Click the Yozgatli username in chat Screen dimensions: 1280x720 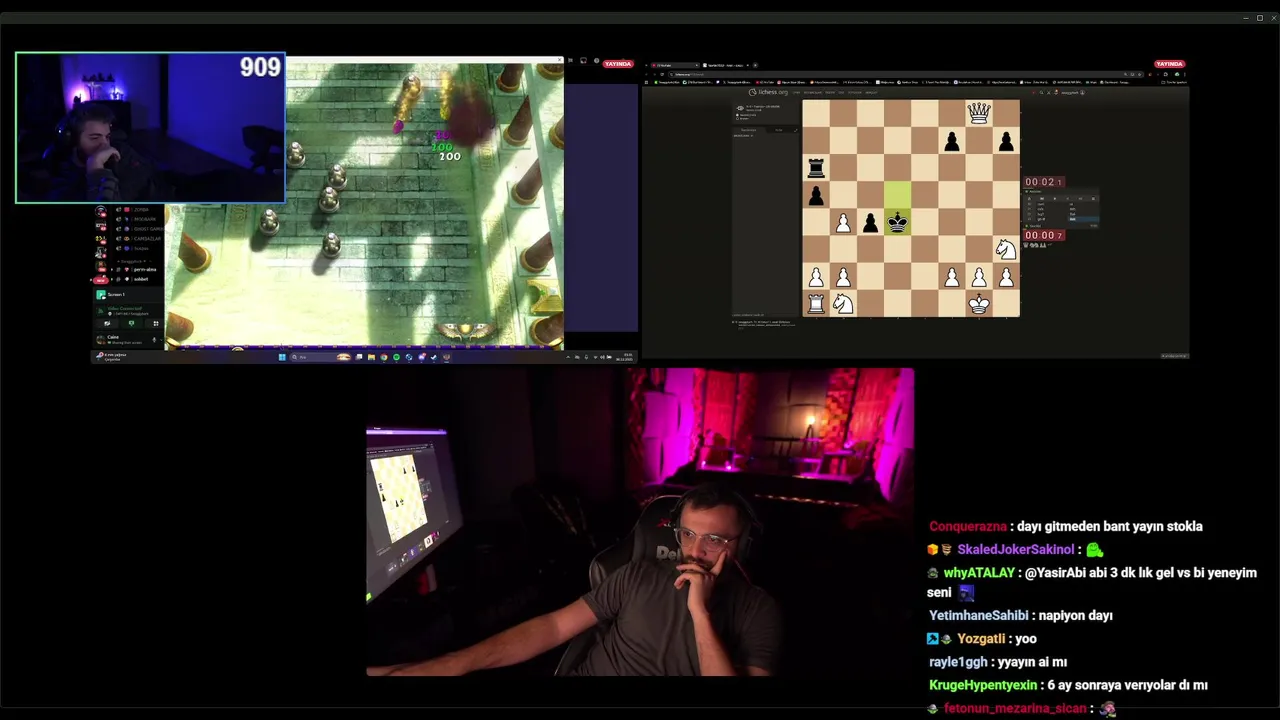pos(980,638)
